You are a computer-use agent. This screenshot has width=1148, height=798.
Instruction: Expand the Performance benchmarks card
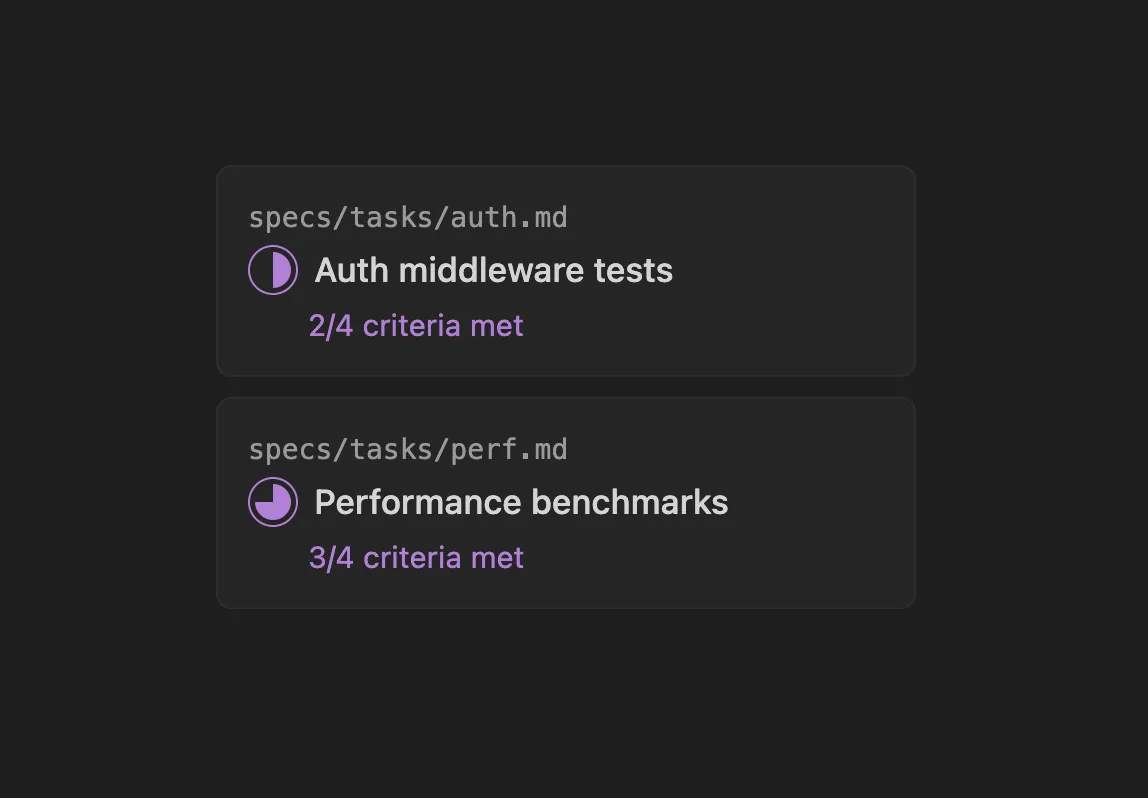(565, 502)
